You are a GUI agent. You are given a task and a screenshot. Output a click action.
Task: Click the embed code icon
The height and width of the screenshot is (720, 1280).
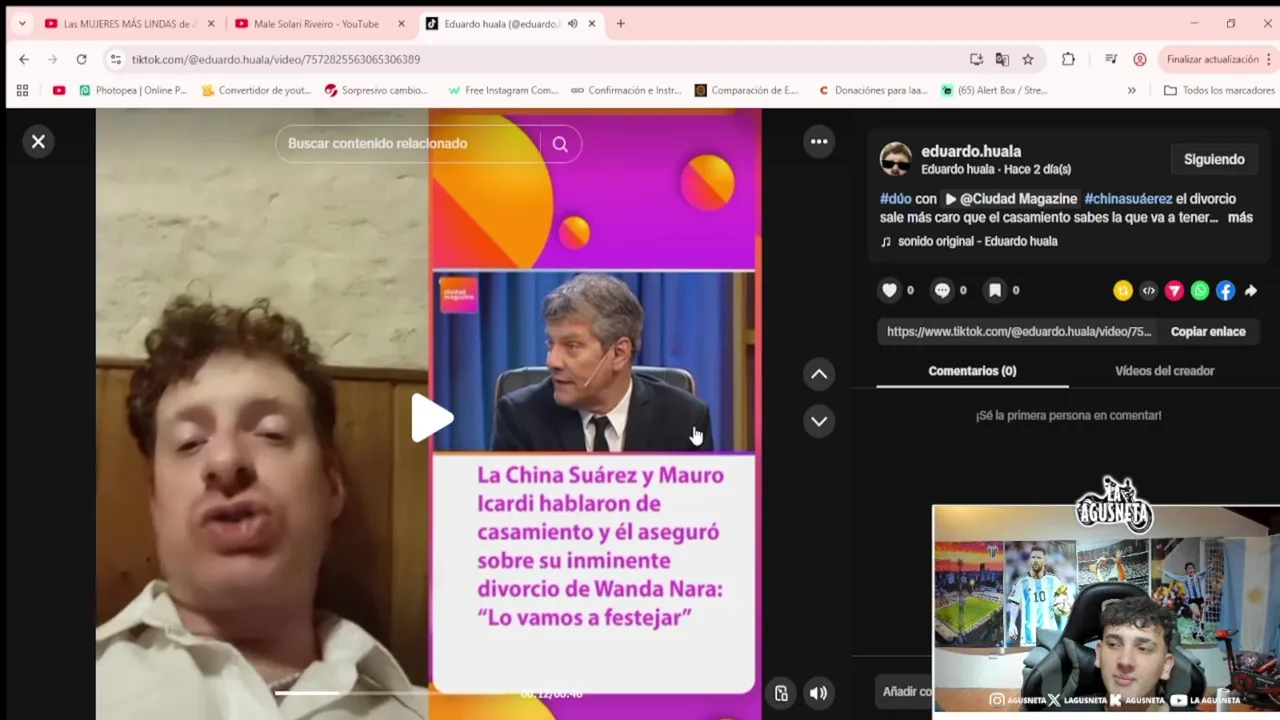(1149, 291)
